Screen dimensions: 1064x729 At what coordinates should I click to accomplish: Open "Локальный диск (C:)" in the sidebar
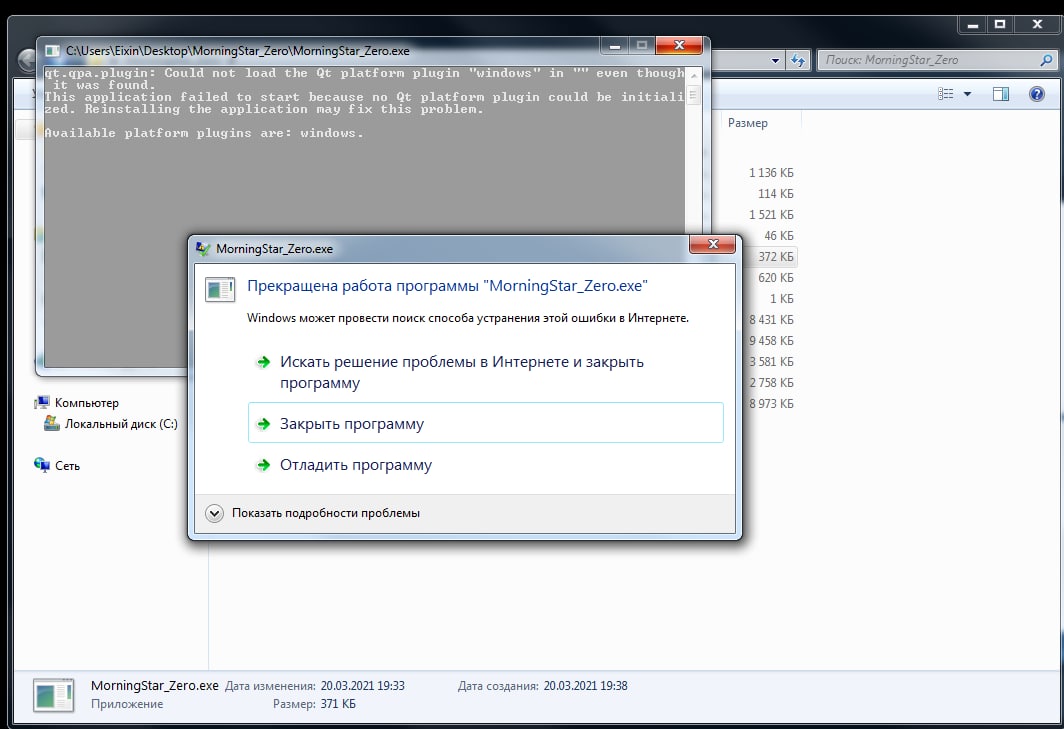tap(121, 424)
